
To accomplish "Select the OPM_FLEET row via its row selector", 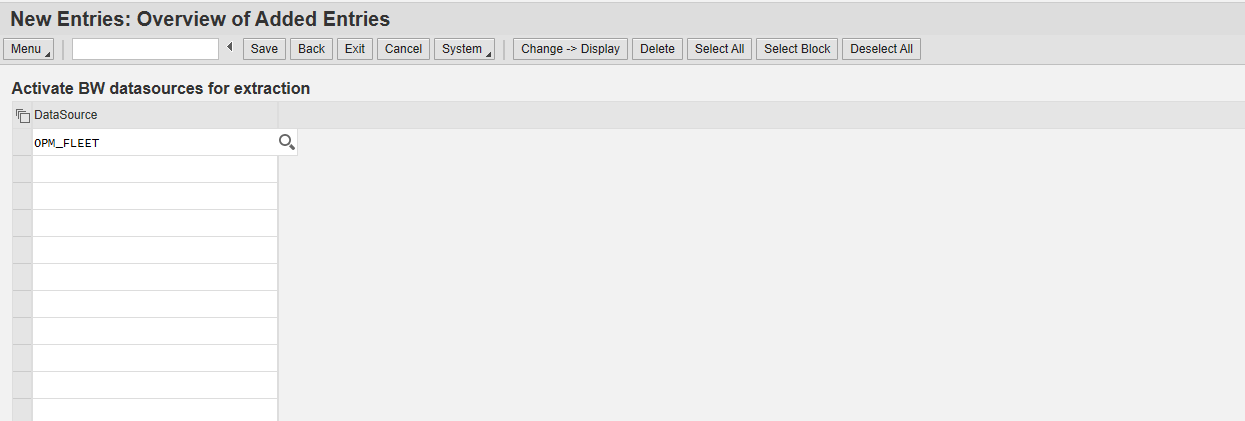I will (x=22, y=143).
